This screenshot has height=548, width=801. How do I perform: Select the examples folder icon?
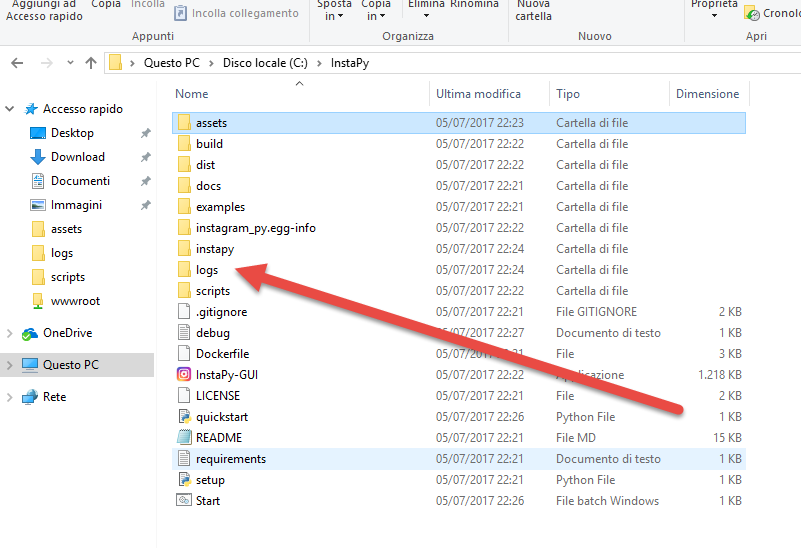184,206
